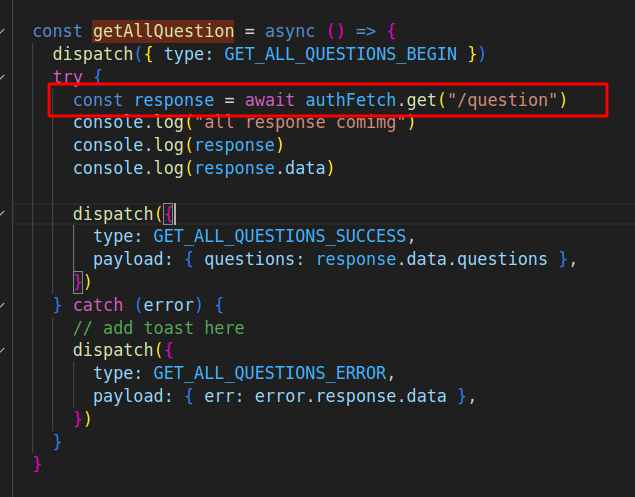635x497 pixels.
Task: Click the GET_ALL_QUESTIONS_ERROR constant
Action: (x=269, y=373)
